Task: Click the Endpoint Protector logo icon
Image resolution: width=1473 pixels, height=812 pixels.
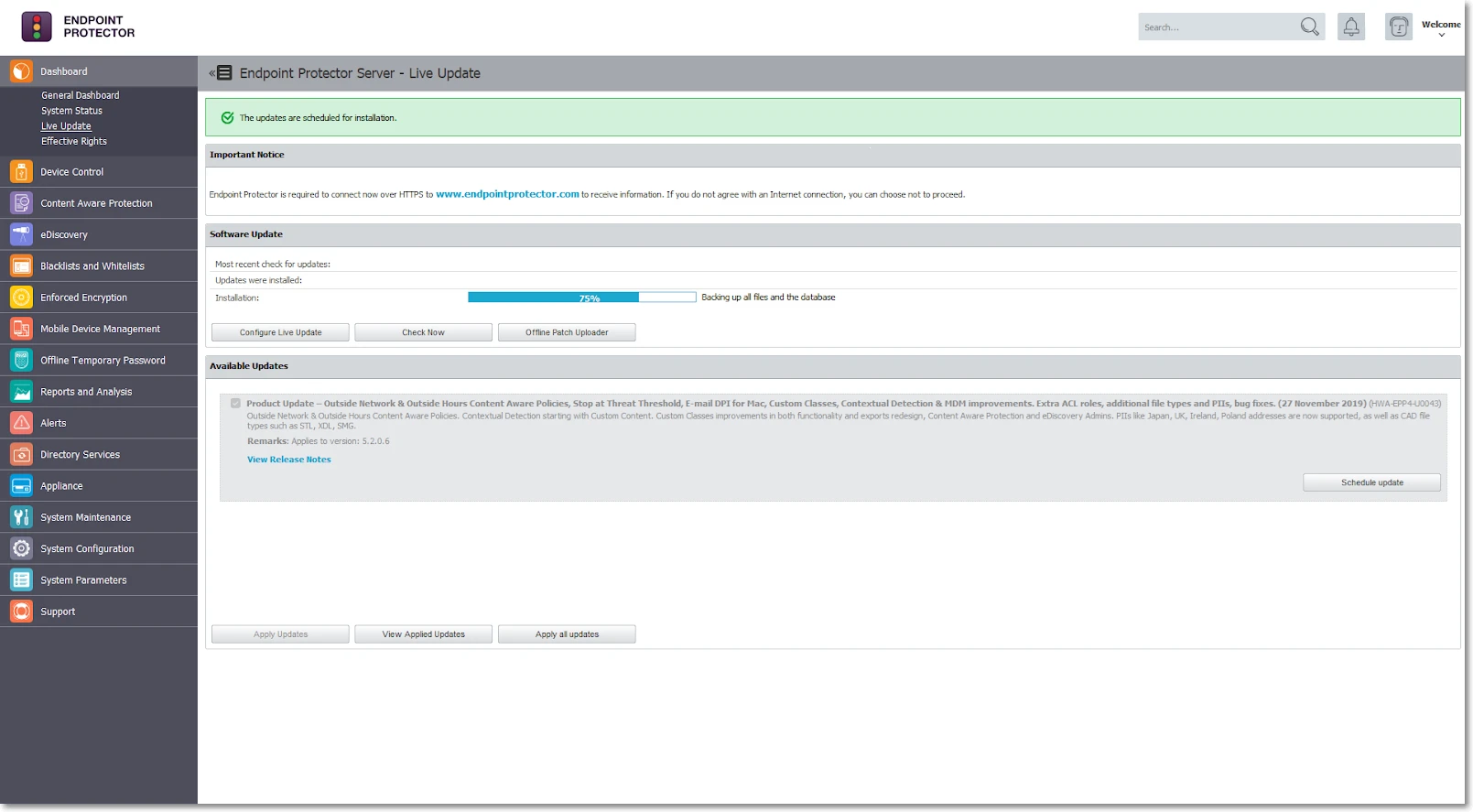Action: [x=37, y=27]
